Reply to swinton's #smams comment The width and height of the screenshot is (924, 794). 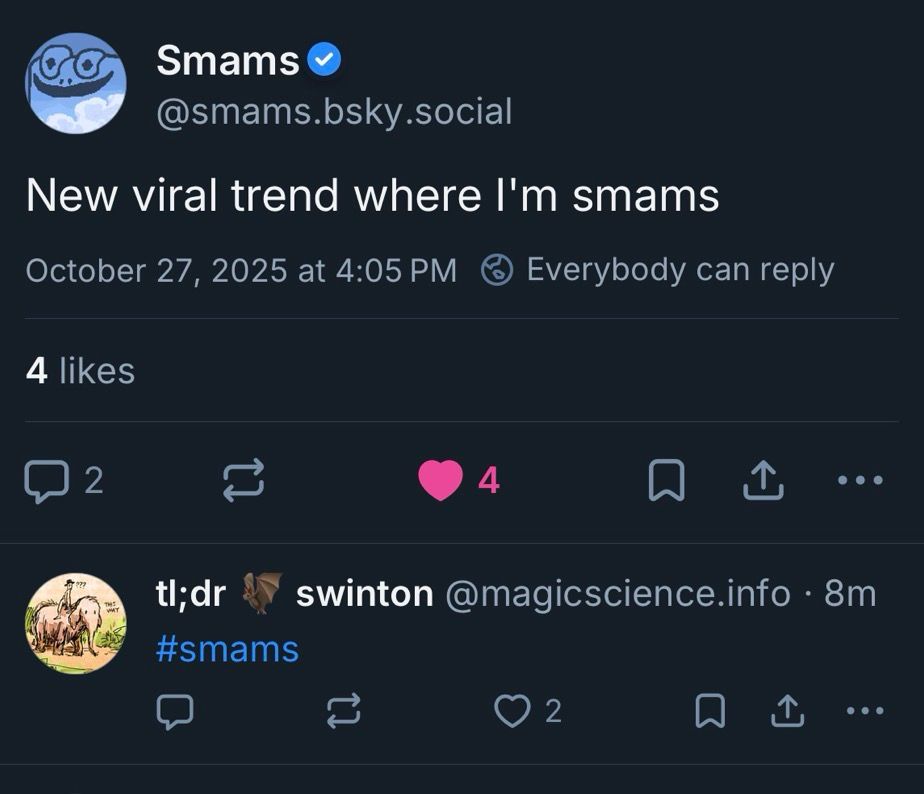(x=174, y=711)
